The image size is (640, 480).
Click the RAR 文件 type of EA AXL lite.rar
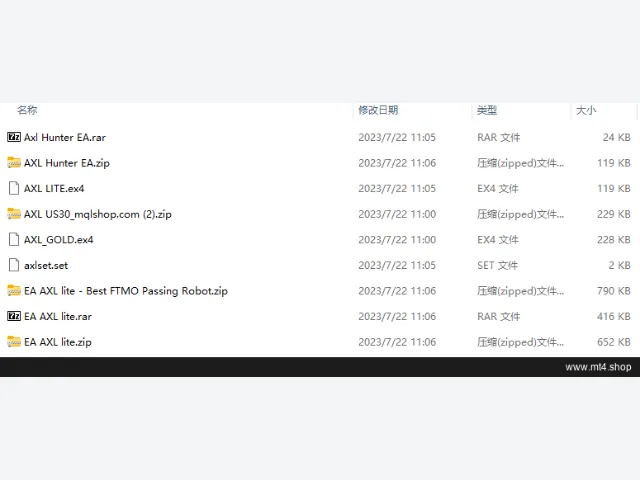[x=499, y=316]
